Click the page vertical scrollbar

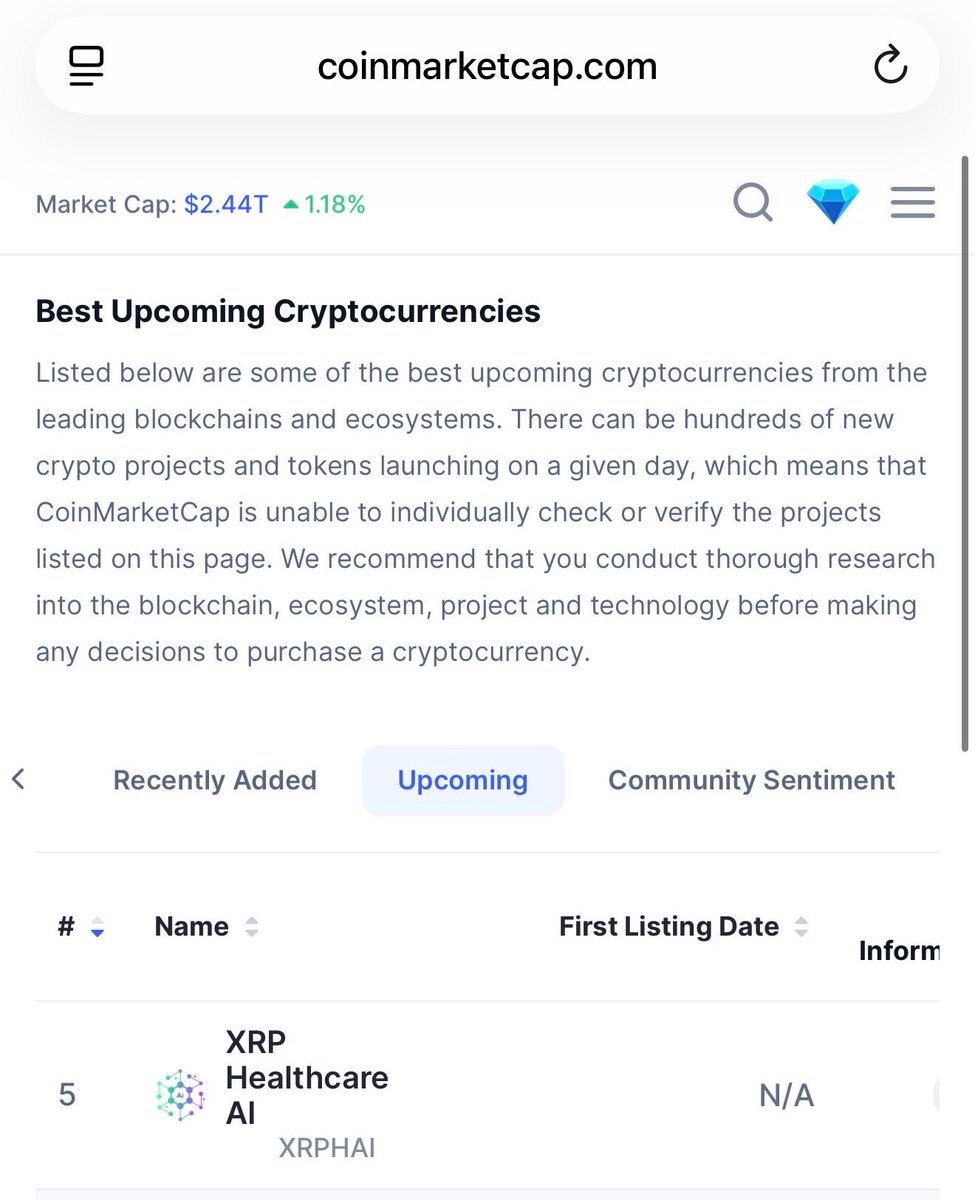pos(964,450)
